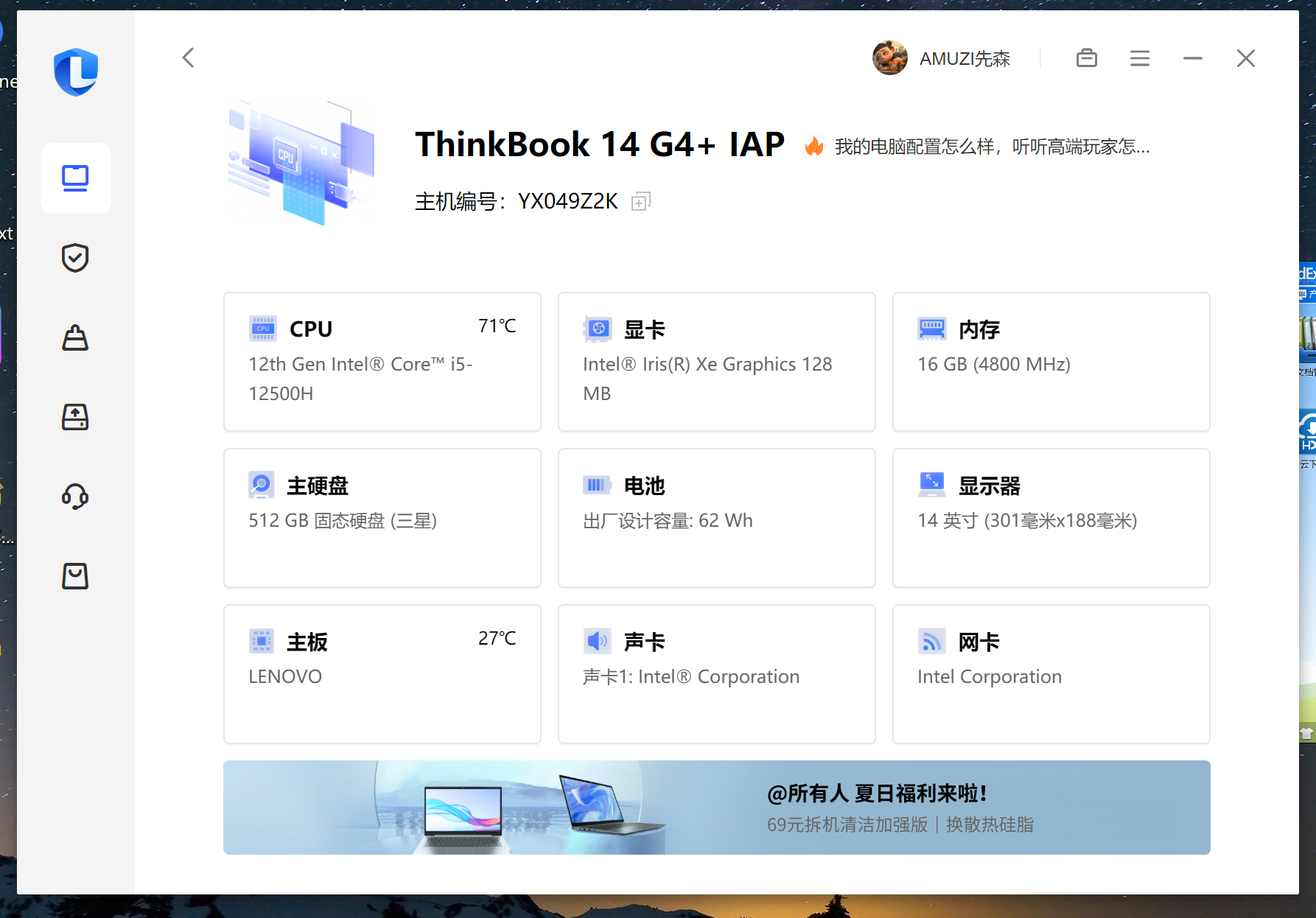Open the 夏日福利 summer promotion banner
The height and width of the screenshot is (918, 1316).
[717, 807]
